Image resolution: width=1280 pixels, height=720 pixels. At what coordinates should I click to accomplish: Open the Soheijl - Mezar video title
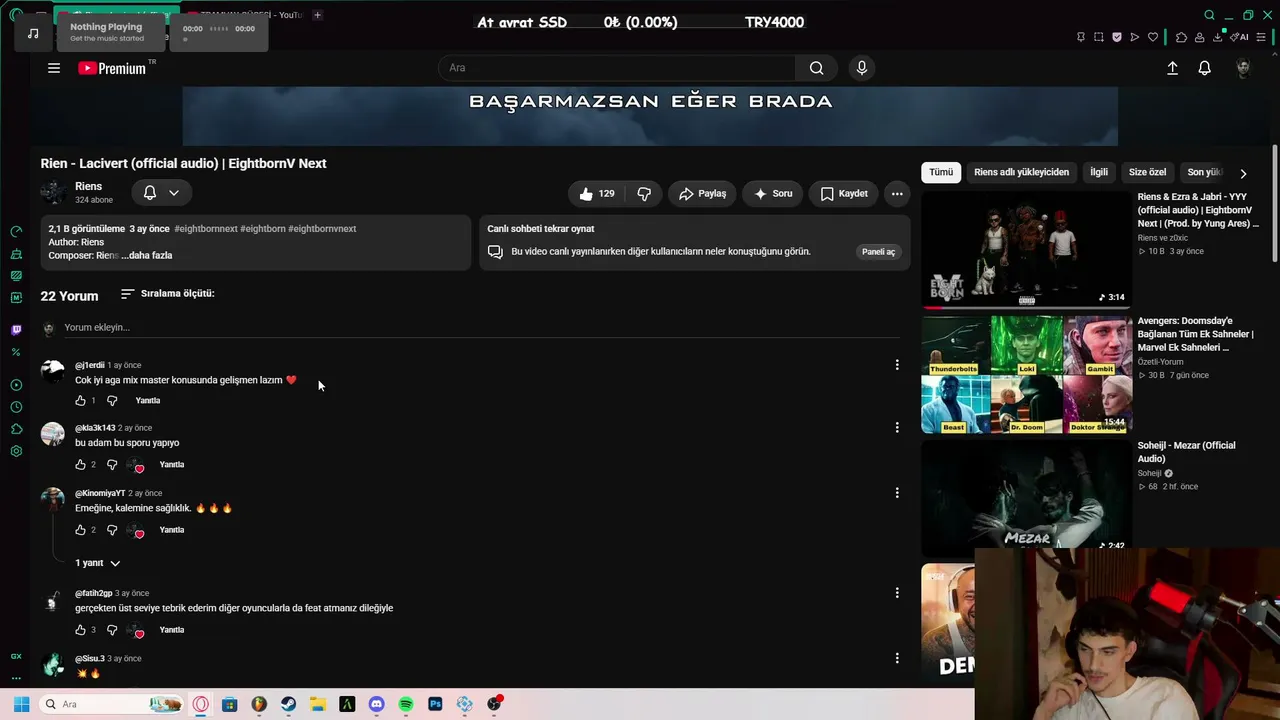1186,452
